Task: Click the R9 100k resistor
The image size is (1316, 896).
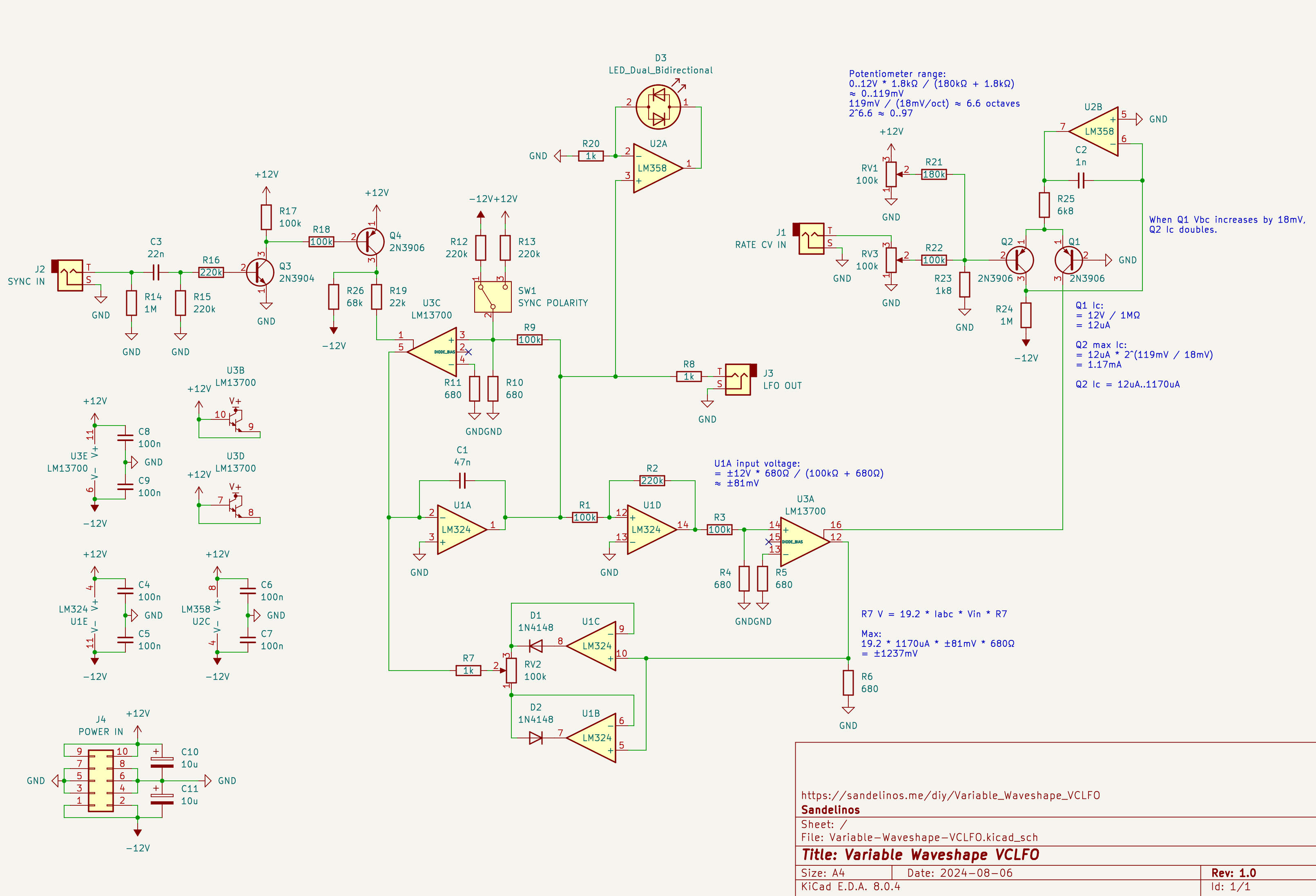Action: (529, 340)
